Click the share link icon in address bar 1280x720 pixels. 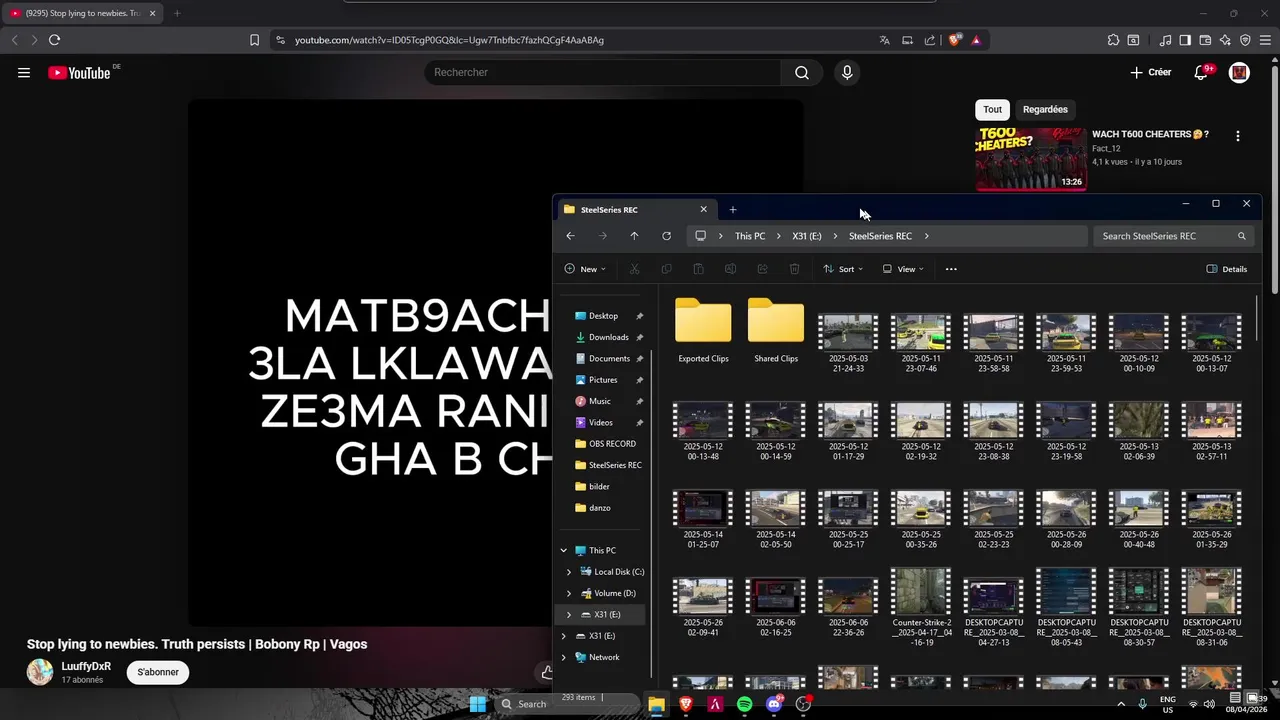[930, 40]
